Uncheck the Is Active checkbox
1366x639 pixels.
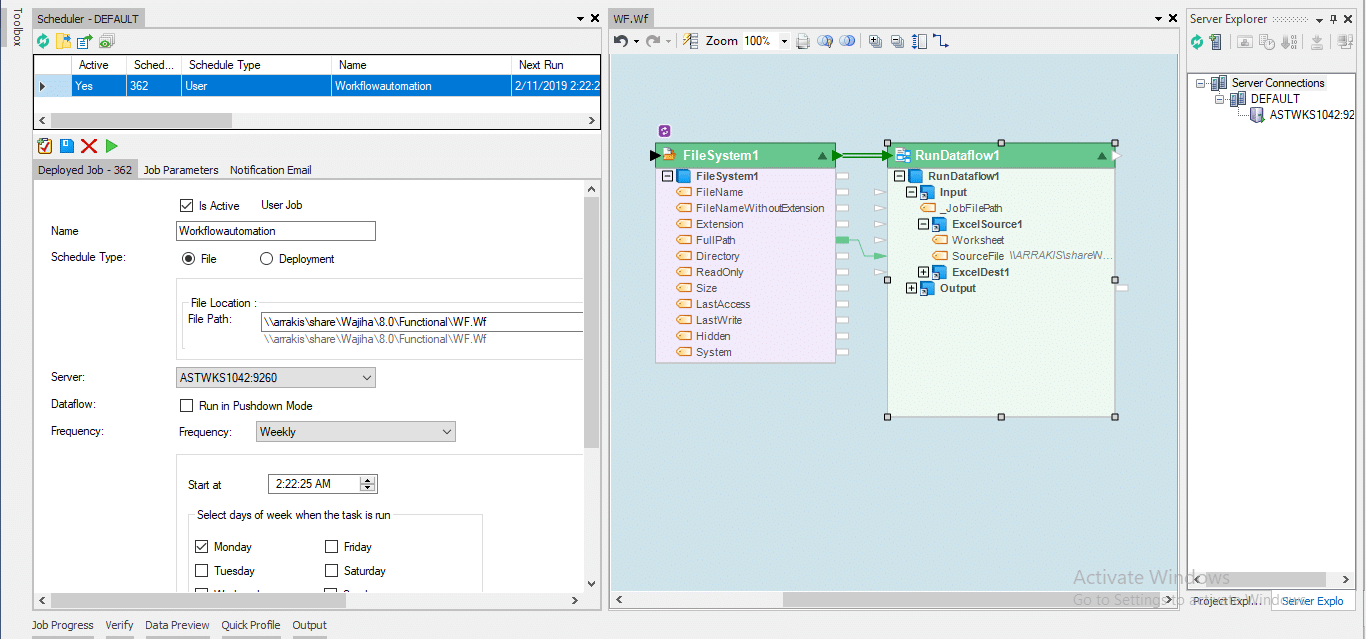[186, 206]
